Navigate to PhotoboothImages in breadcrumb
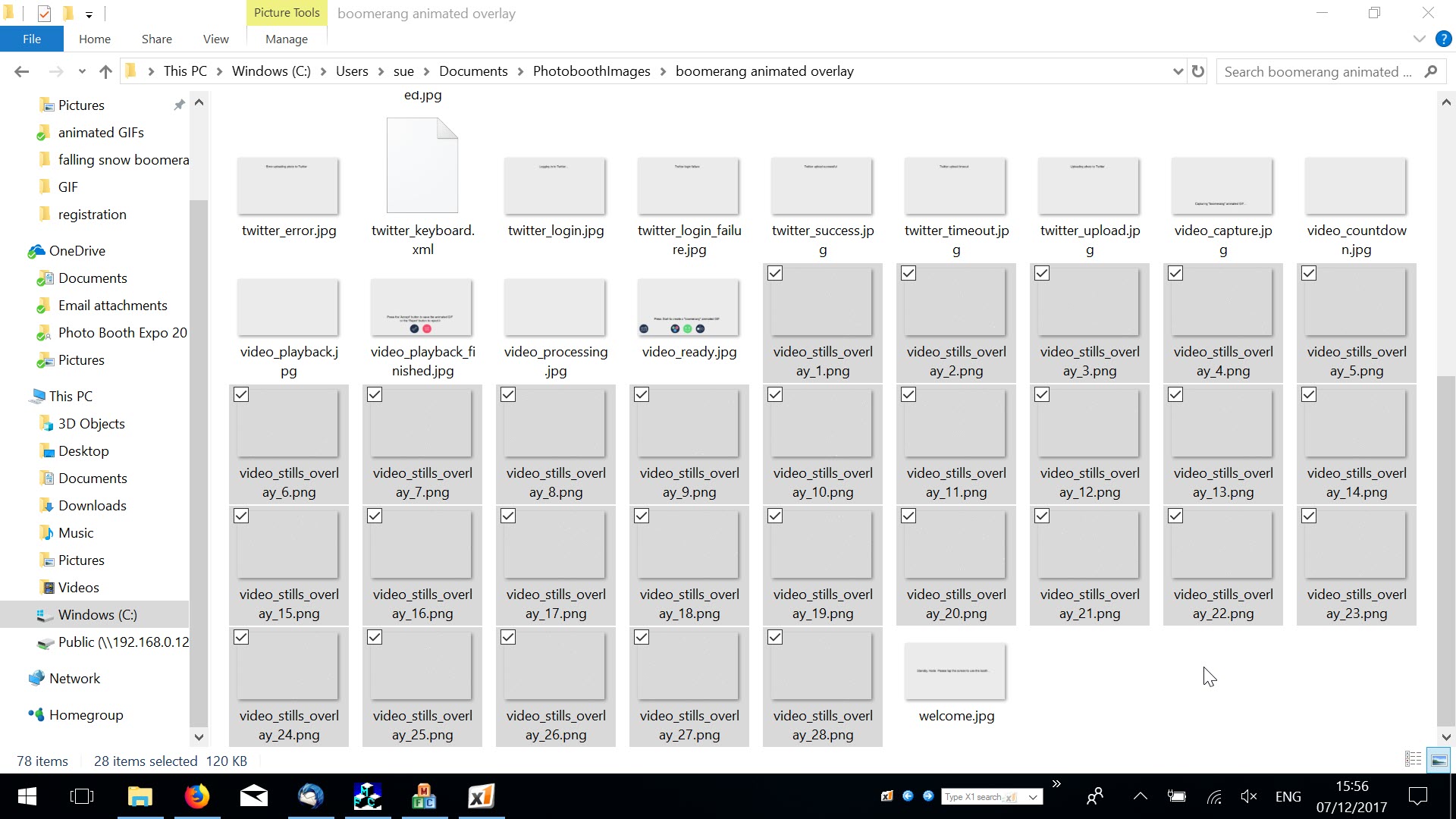The image size is (1456, 819). [x=591, y=71]
